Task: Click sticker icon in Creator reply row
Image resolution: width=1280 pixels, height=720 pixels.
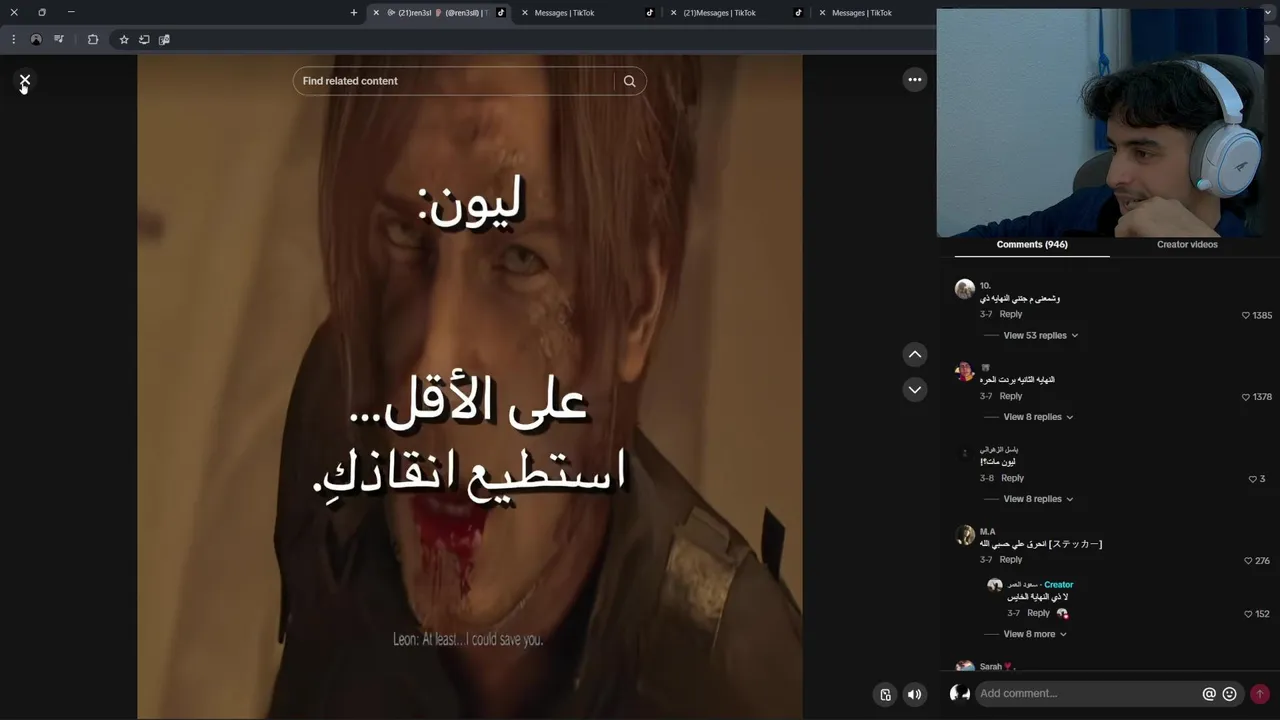Action: tap(1062, 613)
